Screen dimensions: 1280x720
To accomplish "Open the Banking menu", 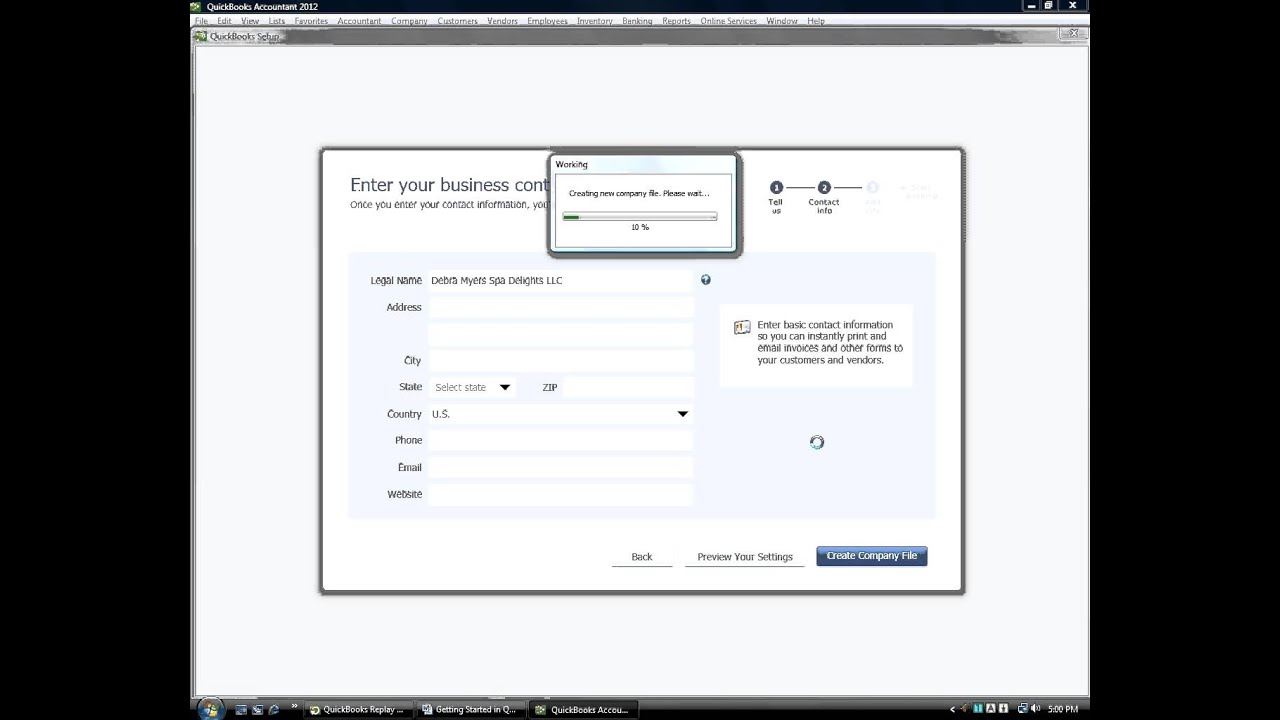I will (x=637, y=21).
